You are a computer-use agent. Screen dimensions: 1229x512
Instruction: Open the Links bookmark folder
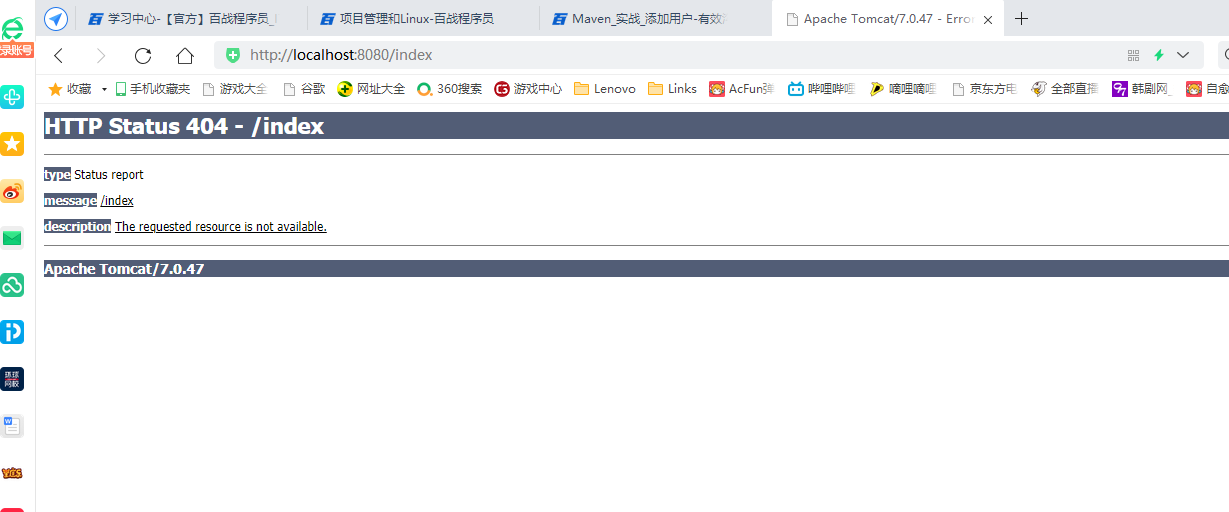click(x=672, y=89)
